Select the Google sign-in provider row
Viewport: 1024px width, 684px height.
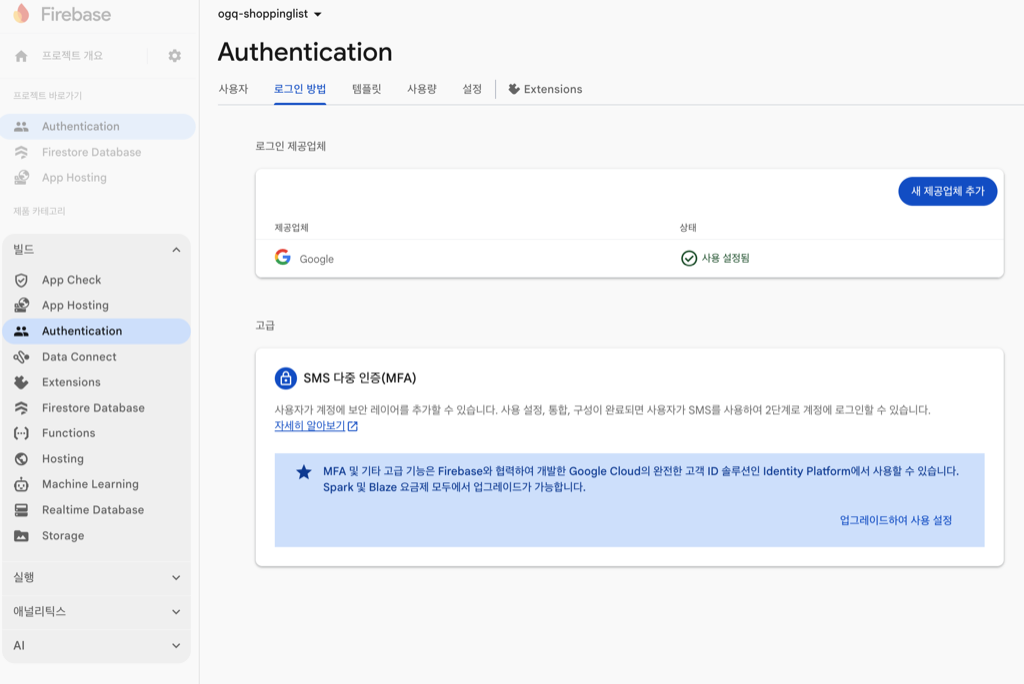click(315, 259)
